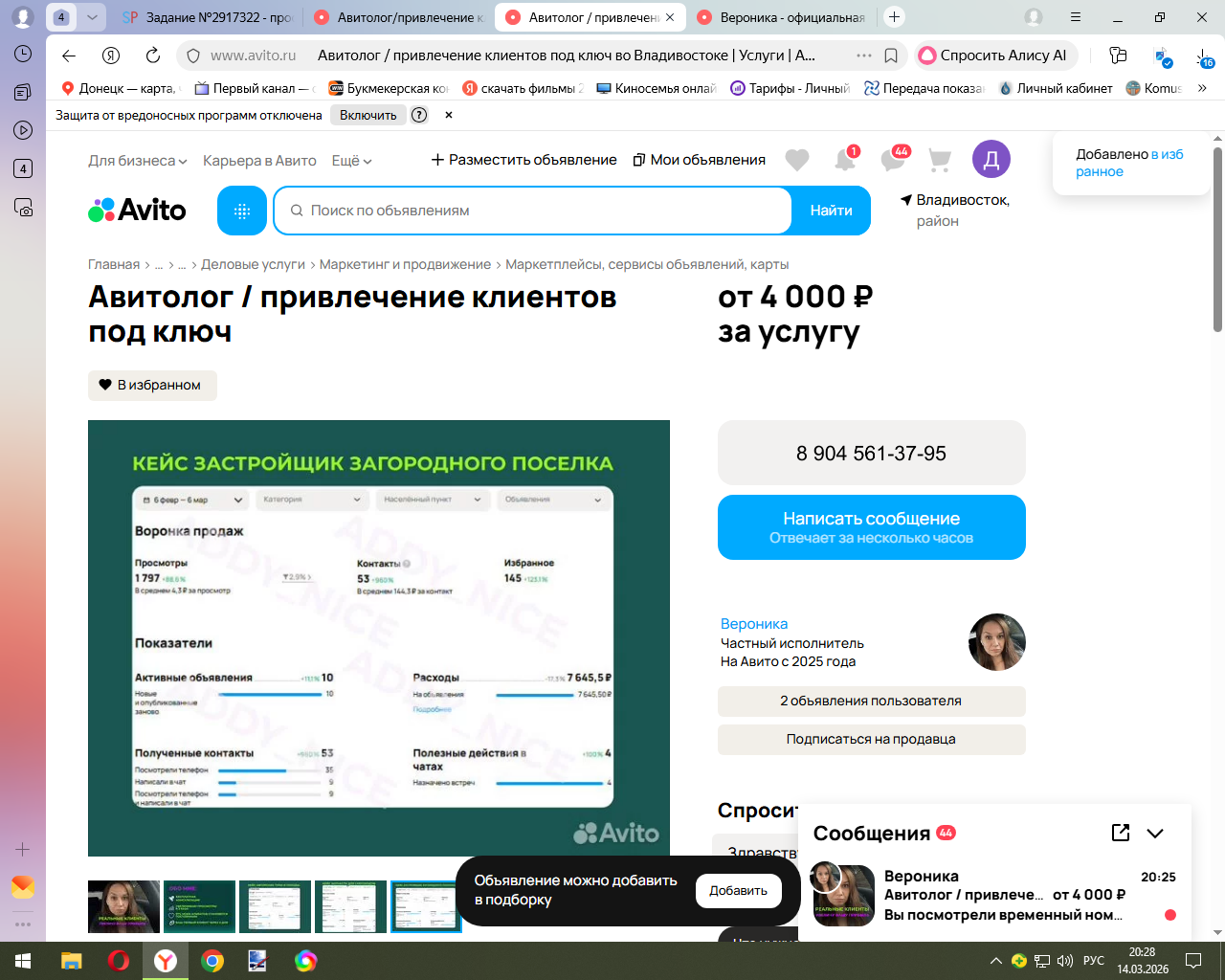Viewport: 1225px width, 980px height.
Task: Select the fourth gallery thumbnail
Action: (x=350, y=906)
